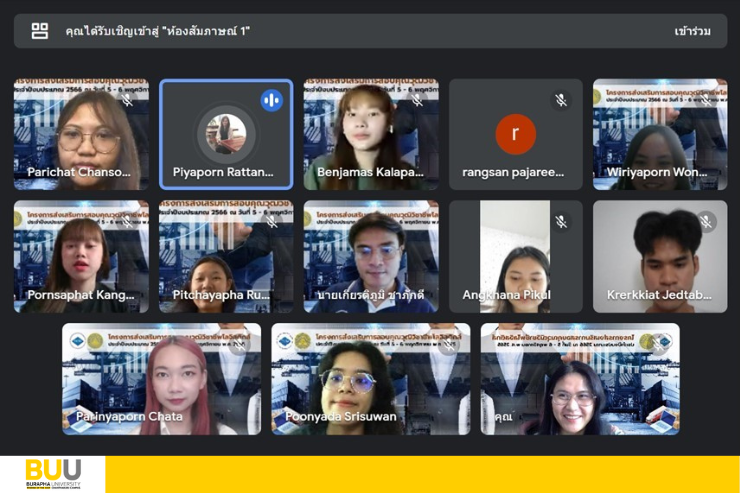Select Paninyaporn Chata's video tile
Image resolution: width=740 pixels, height=493 pixels.
(161, 378)
